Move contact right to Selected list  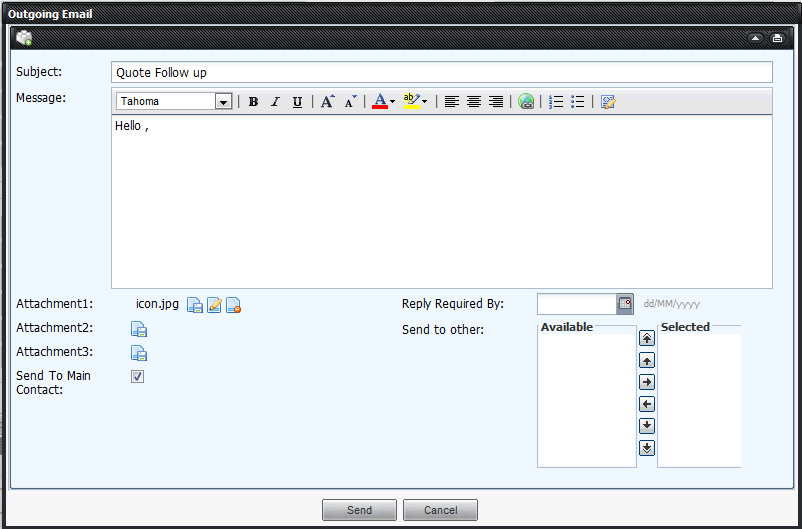pos(647,382)
